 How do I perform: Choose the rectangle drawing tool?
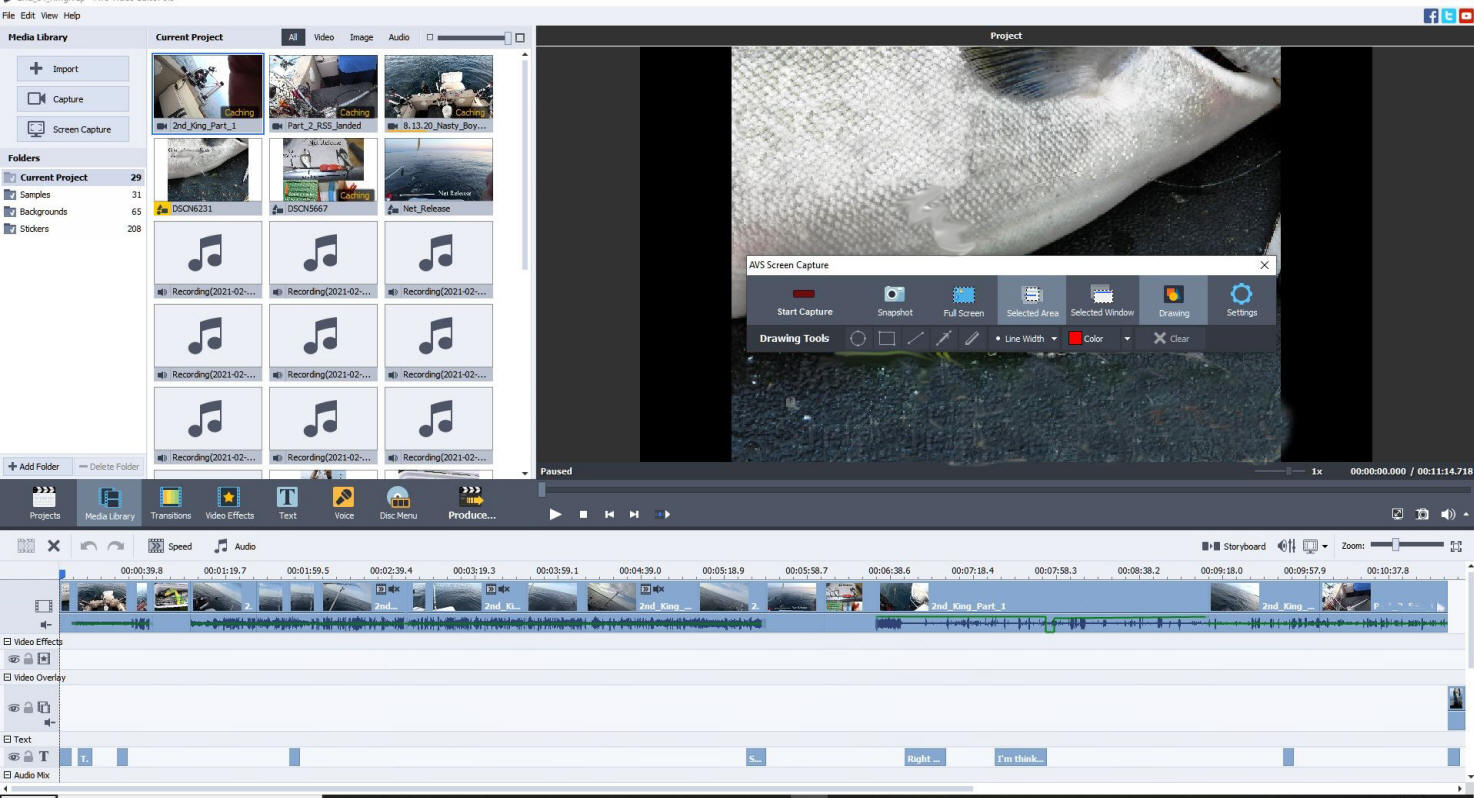[x=886, y=339]
